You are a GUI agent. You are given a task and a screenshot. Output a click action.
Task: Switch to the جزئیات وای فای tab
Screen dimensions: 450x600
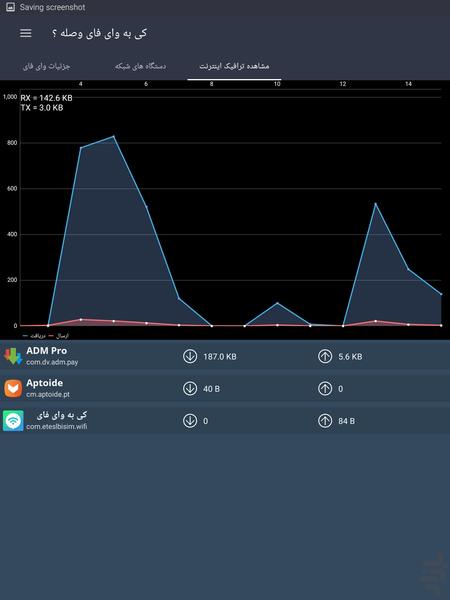coord(47,66)
